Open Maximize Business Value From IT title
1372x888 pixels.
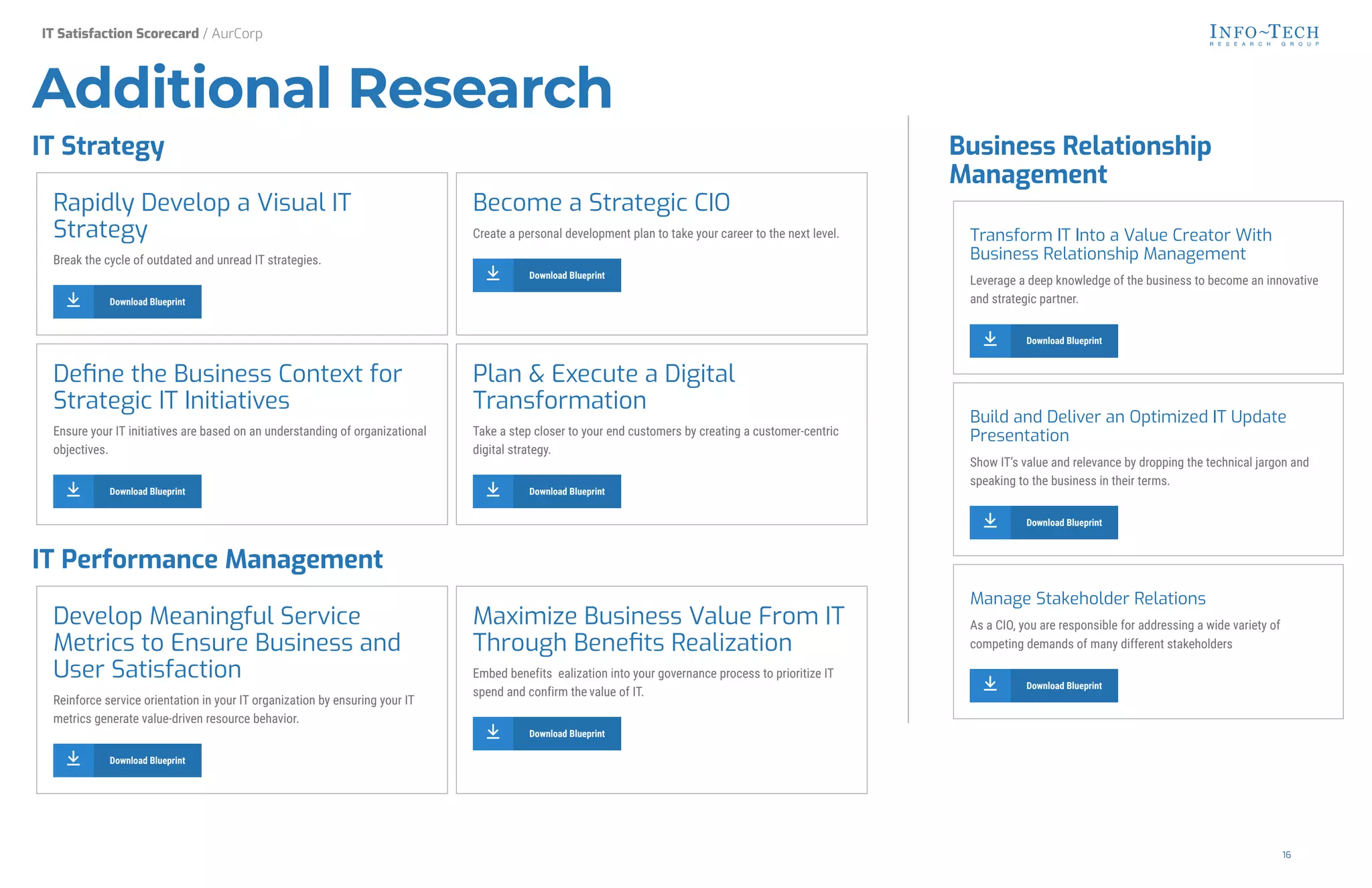tap(659, 629)
